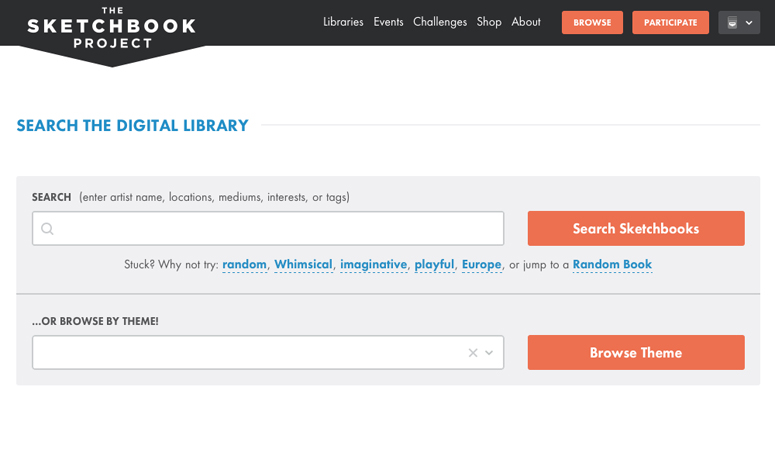Click the magnifying glass search icon
The height and width of the screenshot is (449, 775).
[47, 229]
